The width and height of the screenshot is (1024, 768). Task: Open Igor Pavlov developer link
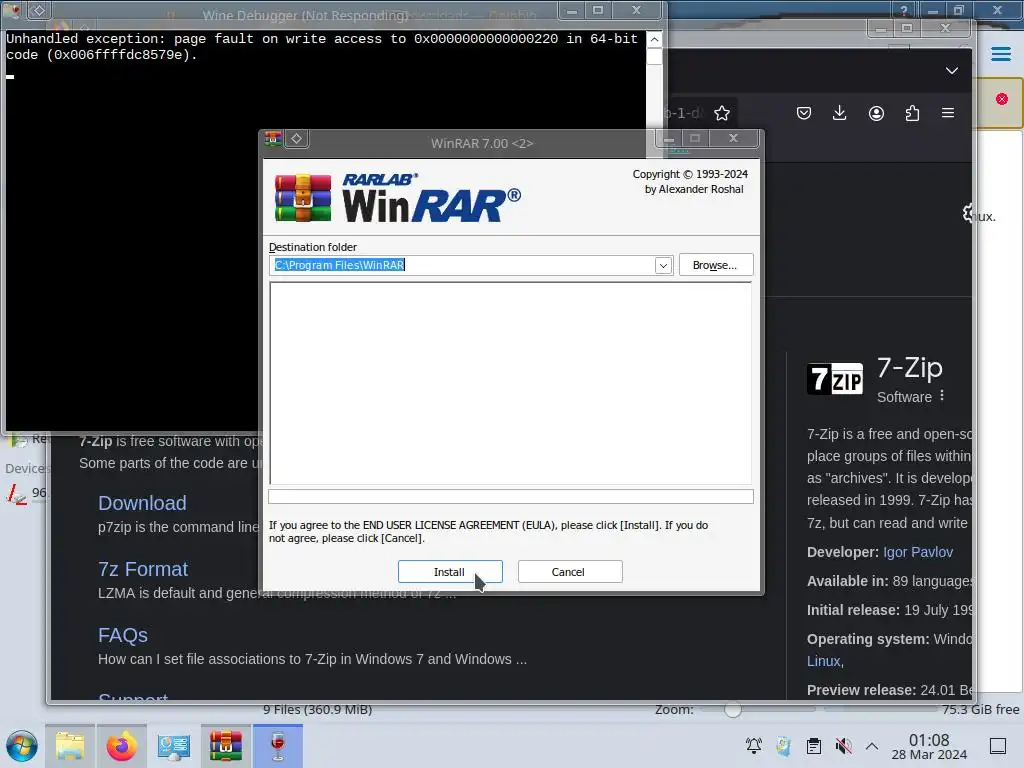pyautogui.click(x=918, y=552)
